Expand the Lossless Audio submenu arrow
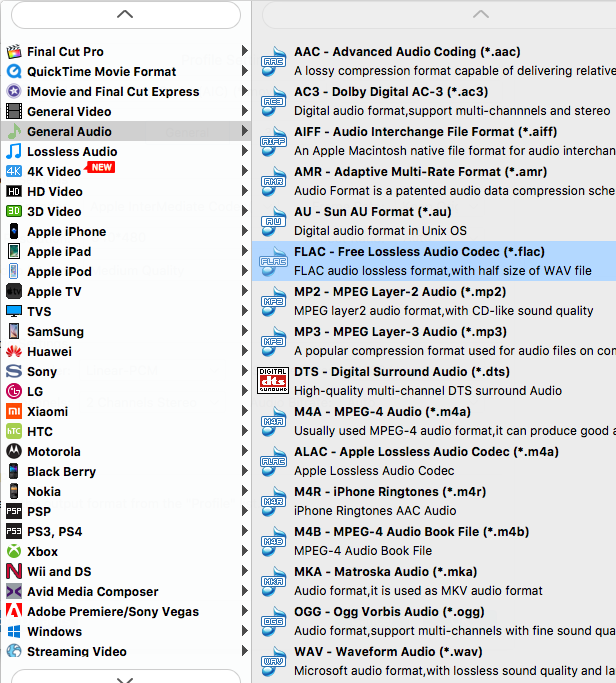Viewport: 616px width, 683px height. click(x=245, y=151)
